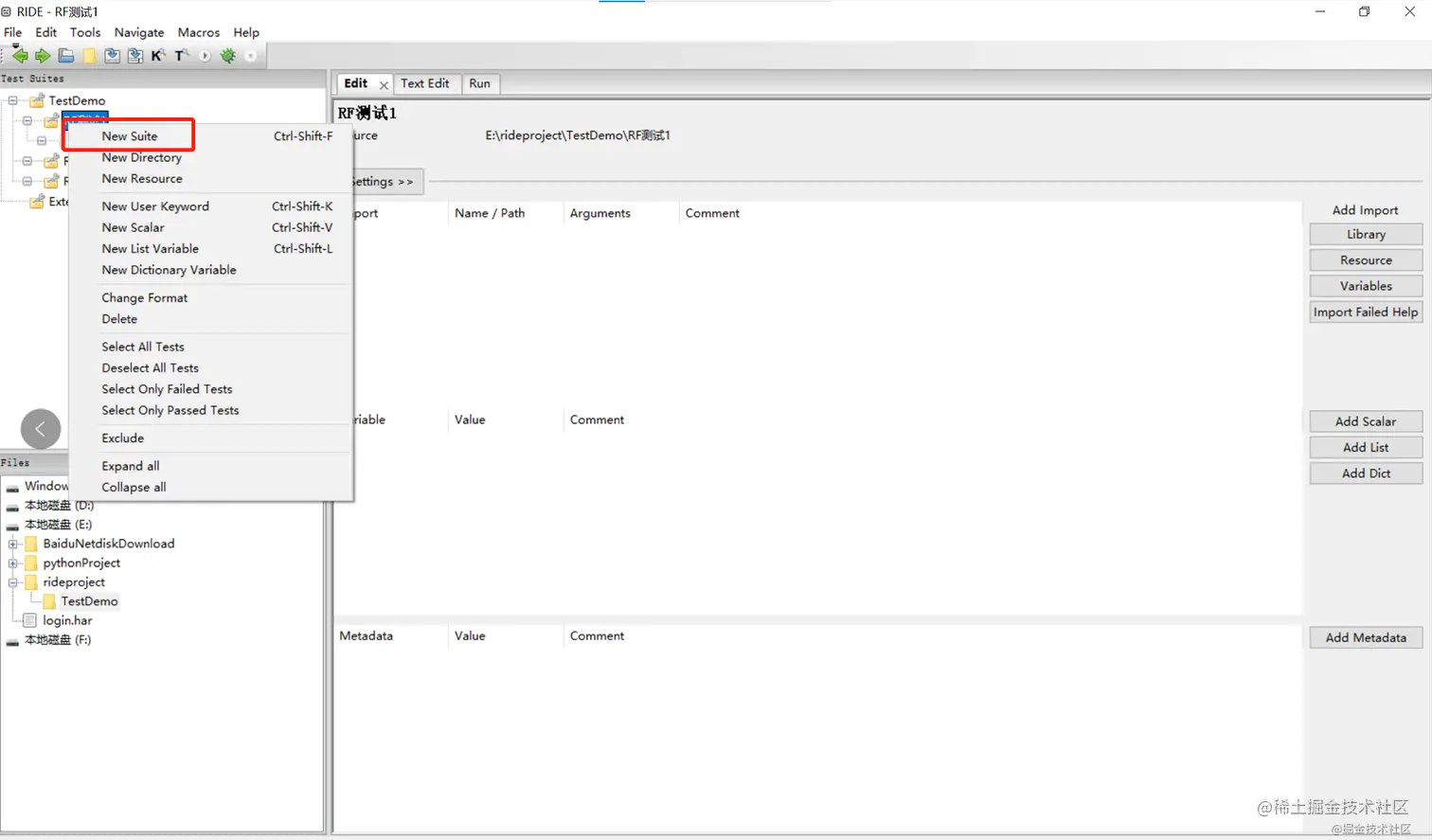This screenshot has height=840, width=1432.
Task: Open the File menu
Action: (13, 32)
